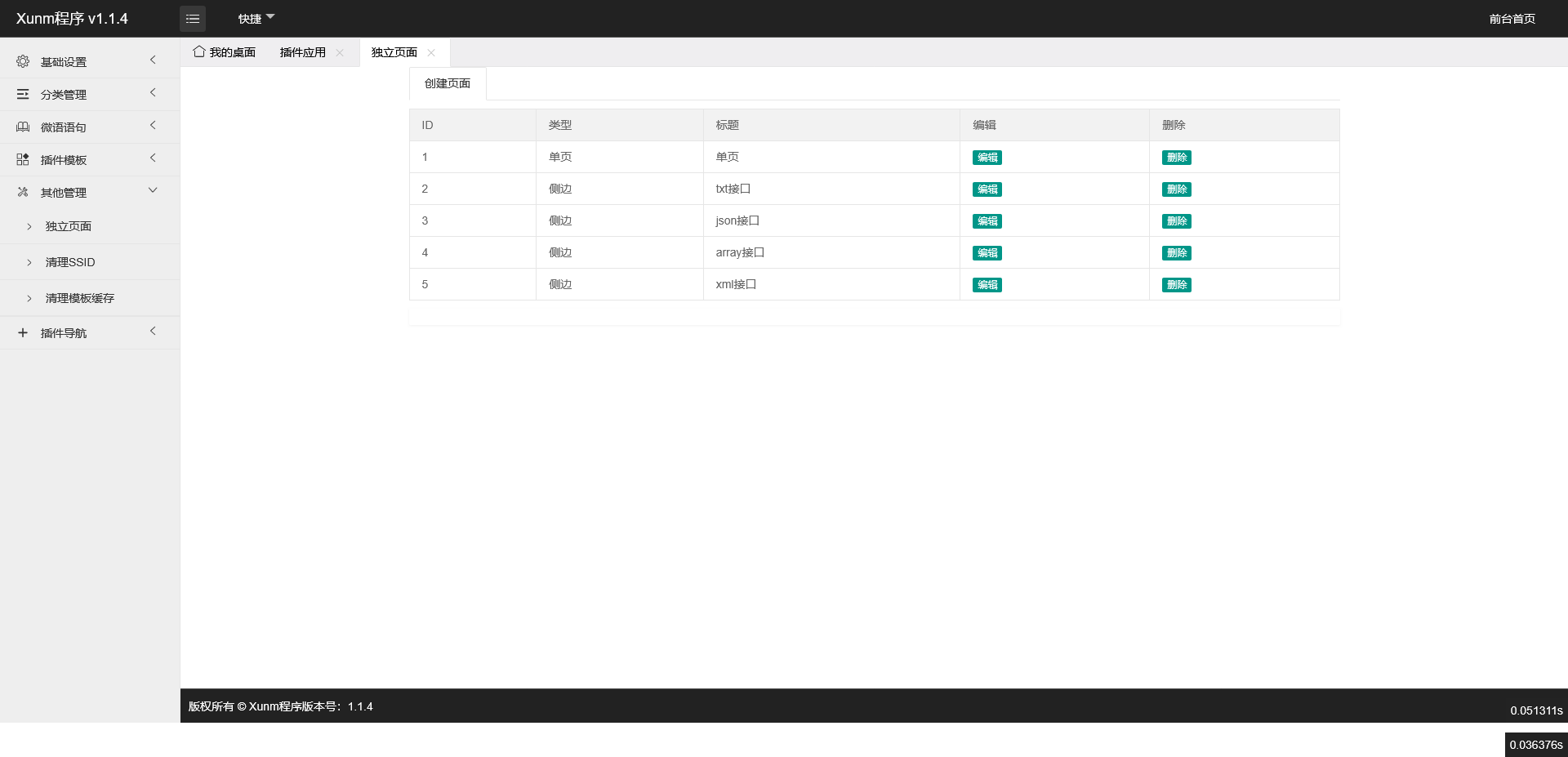Viewport: 1568px width, 757px height.
Task: Open 前台首页 link in header
Action: pos(1512,19)
